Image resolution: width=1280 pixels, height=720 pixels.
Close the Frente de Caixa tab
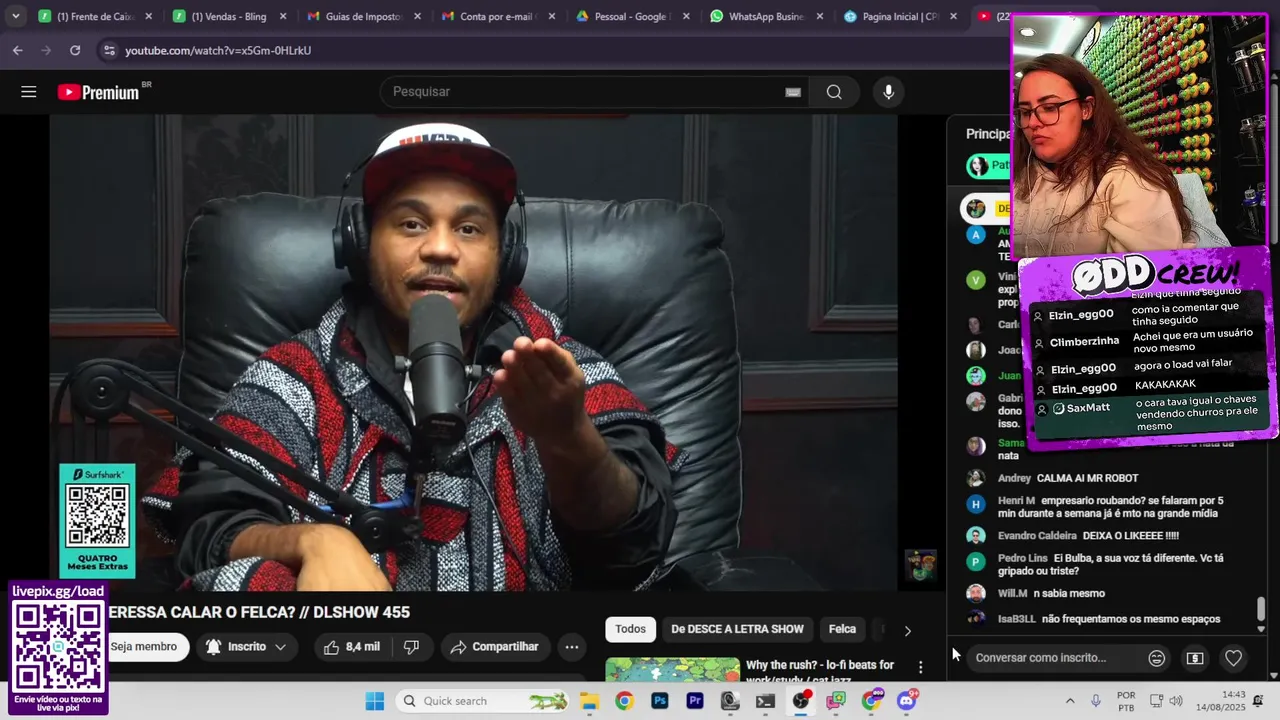(149, 16)
